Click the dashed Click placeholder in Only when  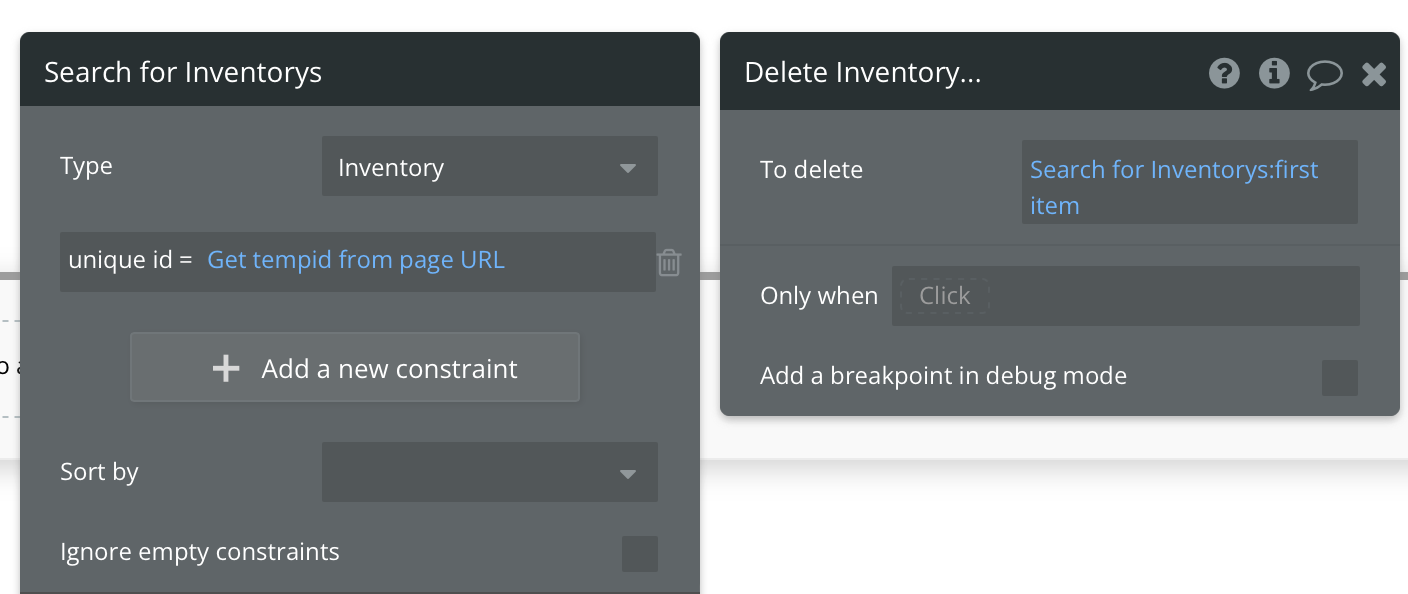coord(944,296)
